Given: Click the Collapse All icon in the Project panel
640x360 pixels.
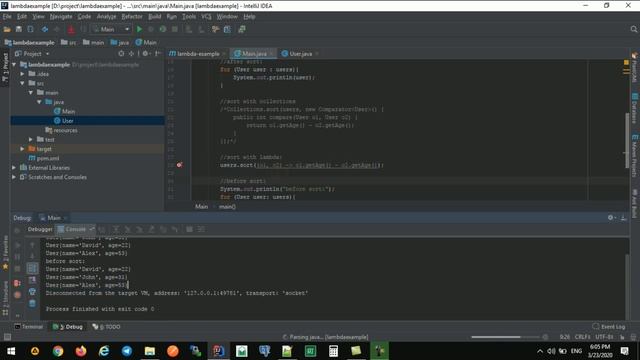Looking at the screenshot, I should click(131, 53).
